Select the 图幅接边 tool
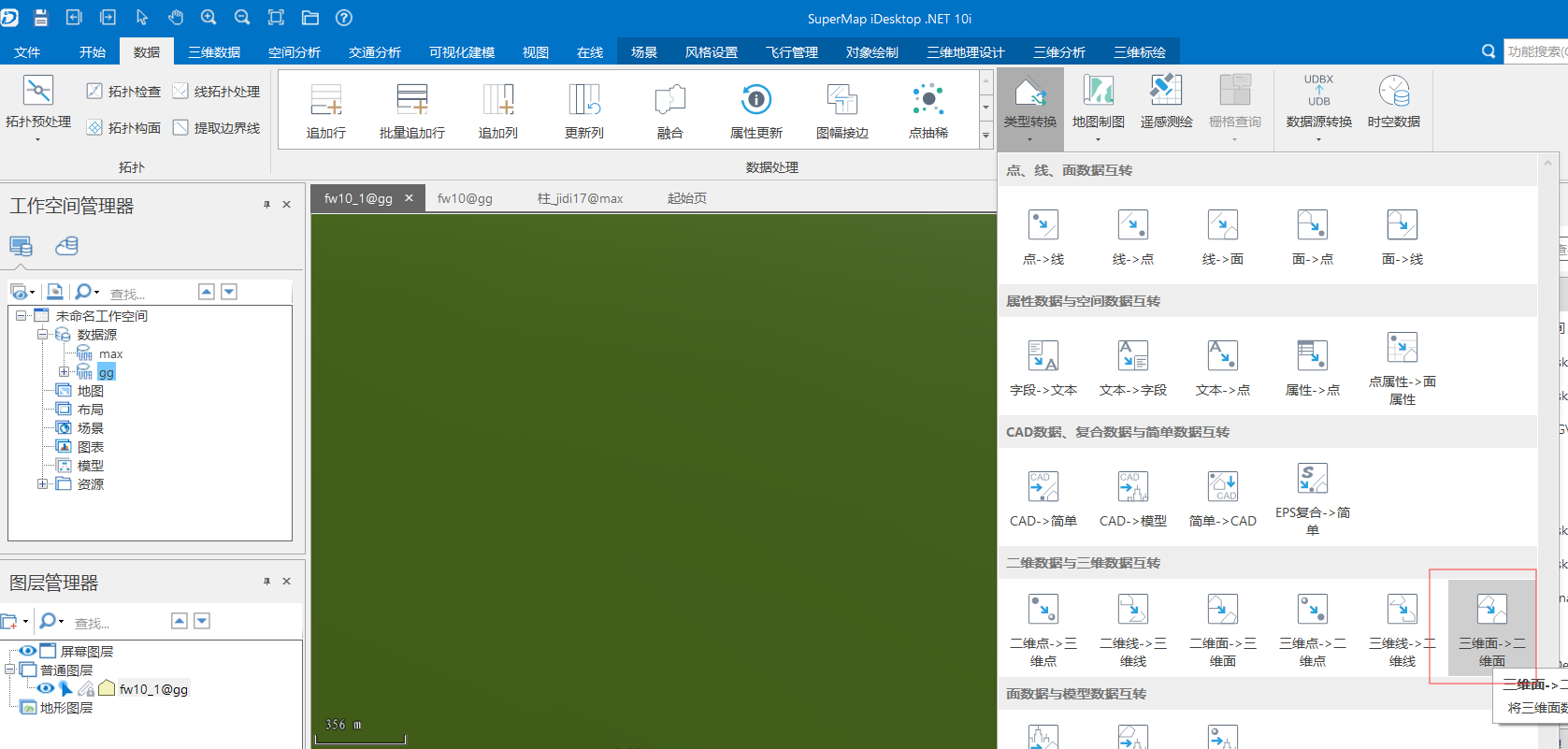Screen dimensions: 1568x749 click(x=842, y=110)
